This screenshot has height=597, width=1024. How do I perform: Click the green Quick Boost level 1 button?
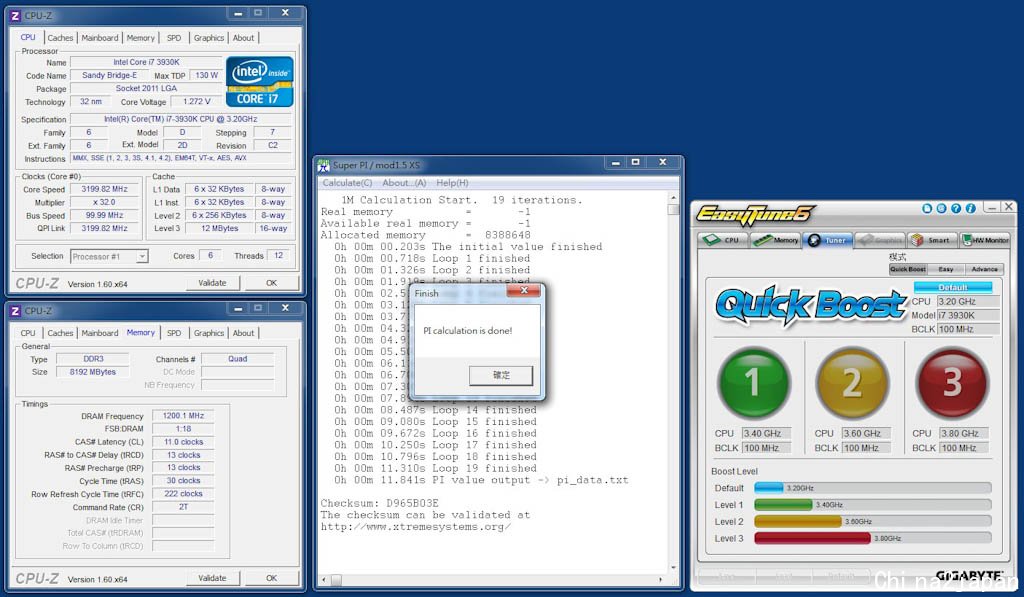click(754, 383)
